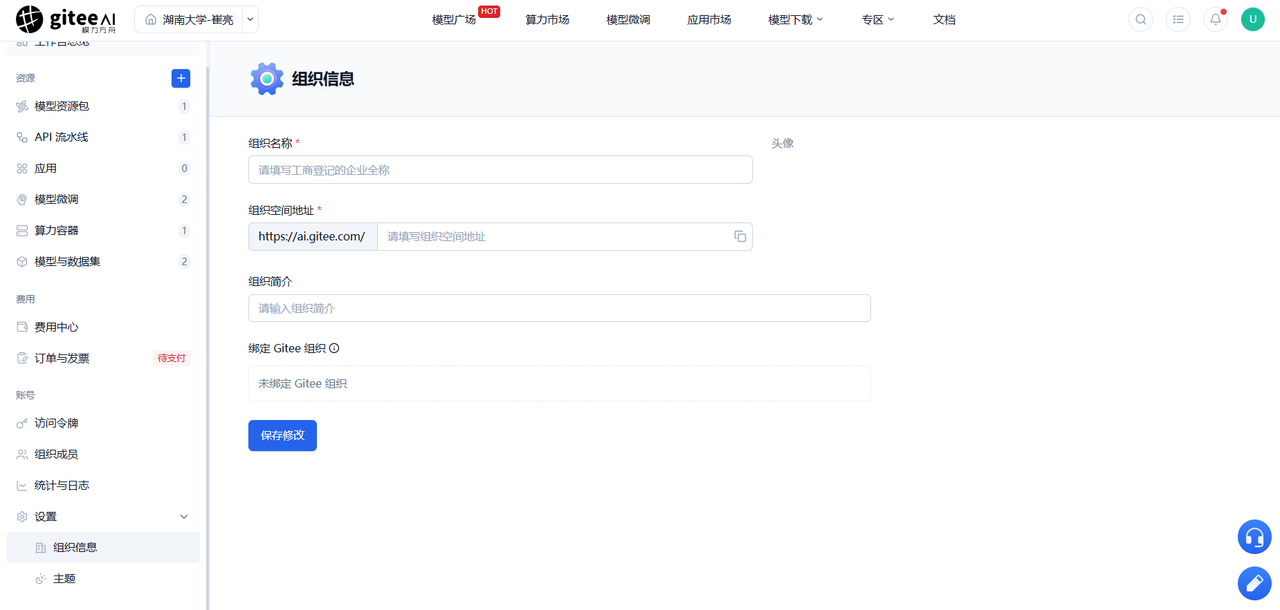Open the Gitee AI logo home link

(x=66, y=19)
